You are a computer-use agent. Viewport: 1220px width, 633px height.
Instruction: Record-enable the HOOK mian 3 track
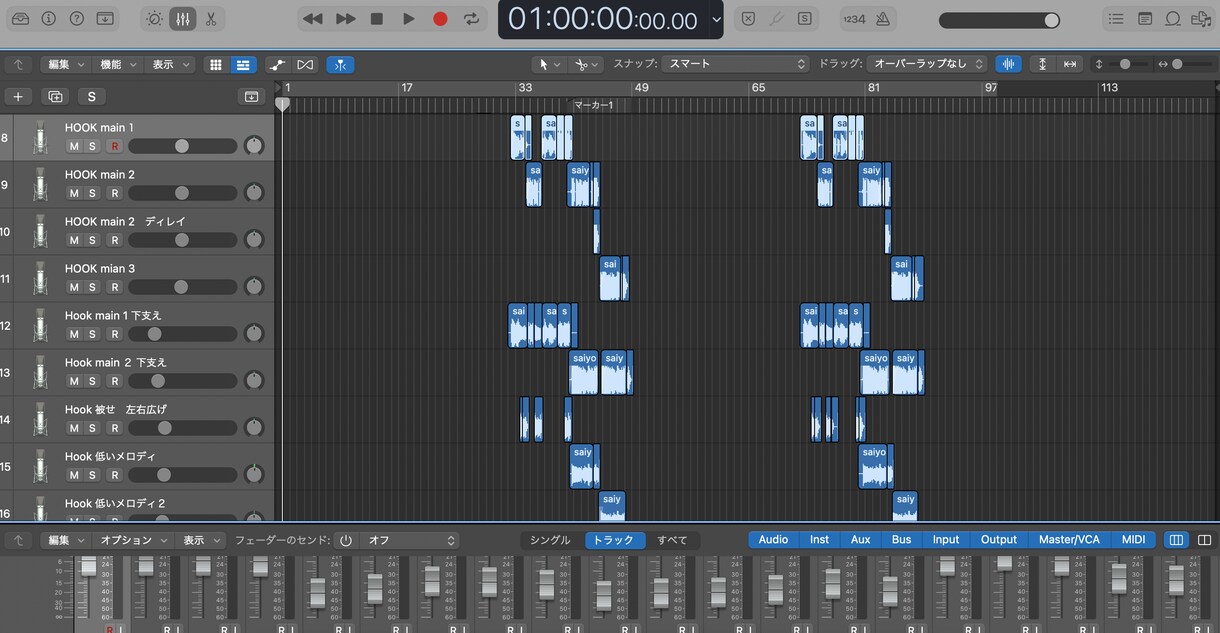point(114,287)
